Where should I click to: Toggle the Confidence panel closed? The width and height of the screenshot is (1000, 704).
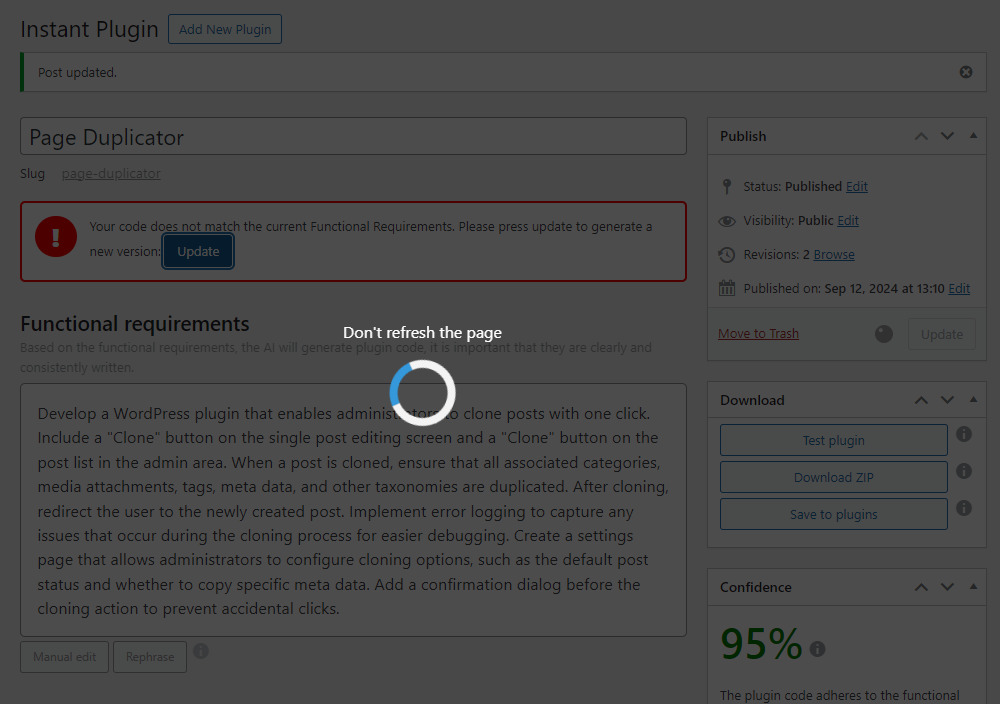973,587
